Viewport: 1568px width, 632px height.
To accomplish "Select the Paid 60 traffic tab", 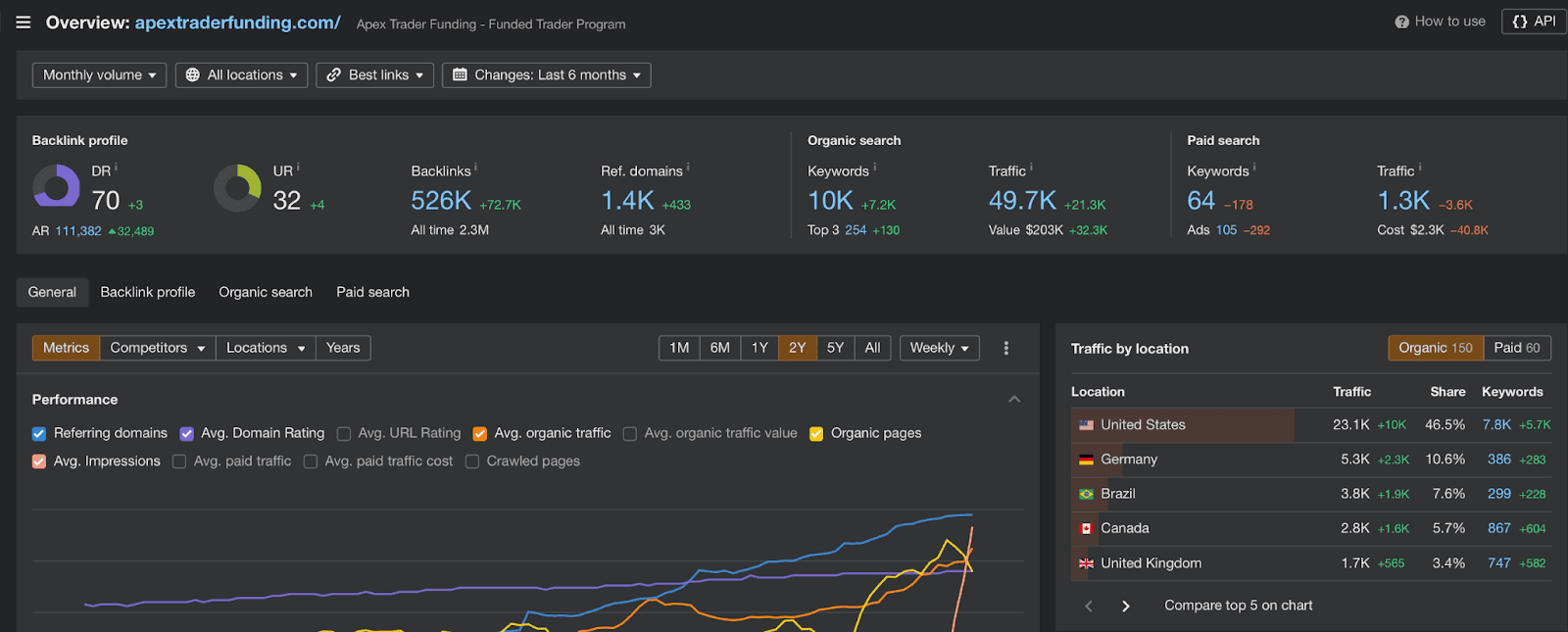I will click(1517, 348).
